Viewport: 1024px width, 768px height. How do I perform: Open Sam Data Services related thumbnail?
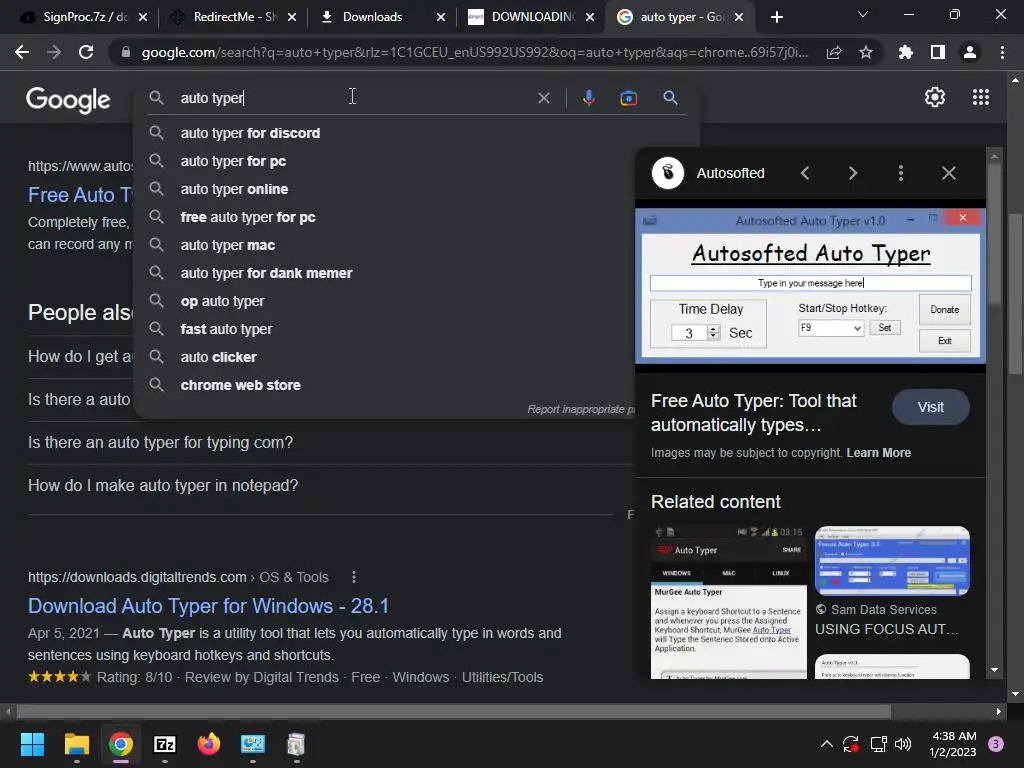tap(892, 561)
